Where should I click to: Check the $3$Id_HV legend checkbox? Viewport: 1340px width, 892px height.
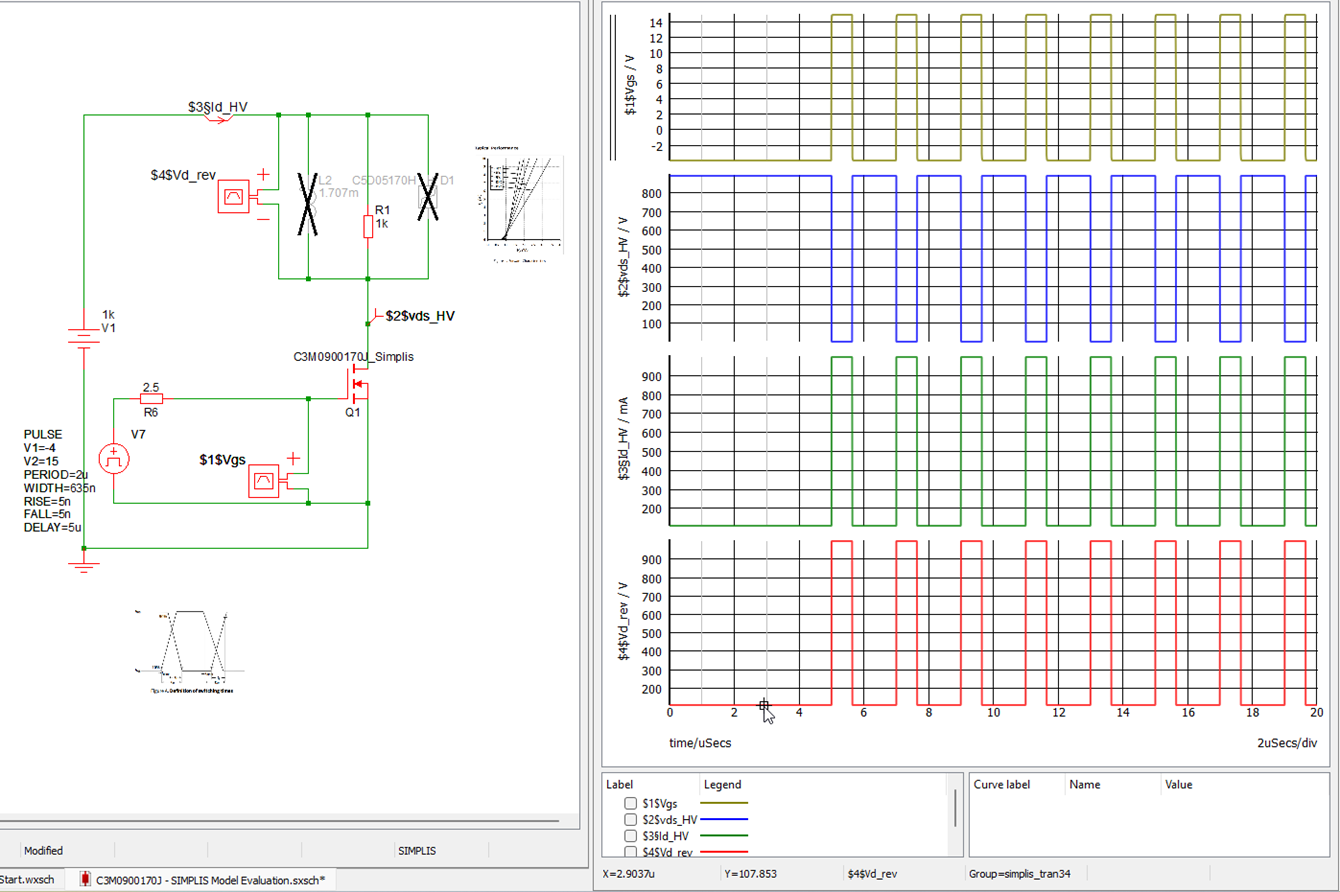tap(630, 836)
